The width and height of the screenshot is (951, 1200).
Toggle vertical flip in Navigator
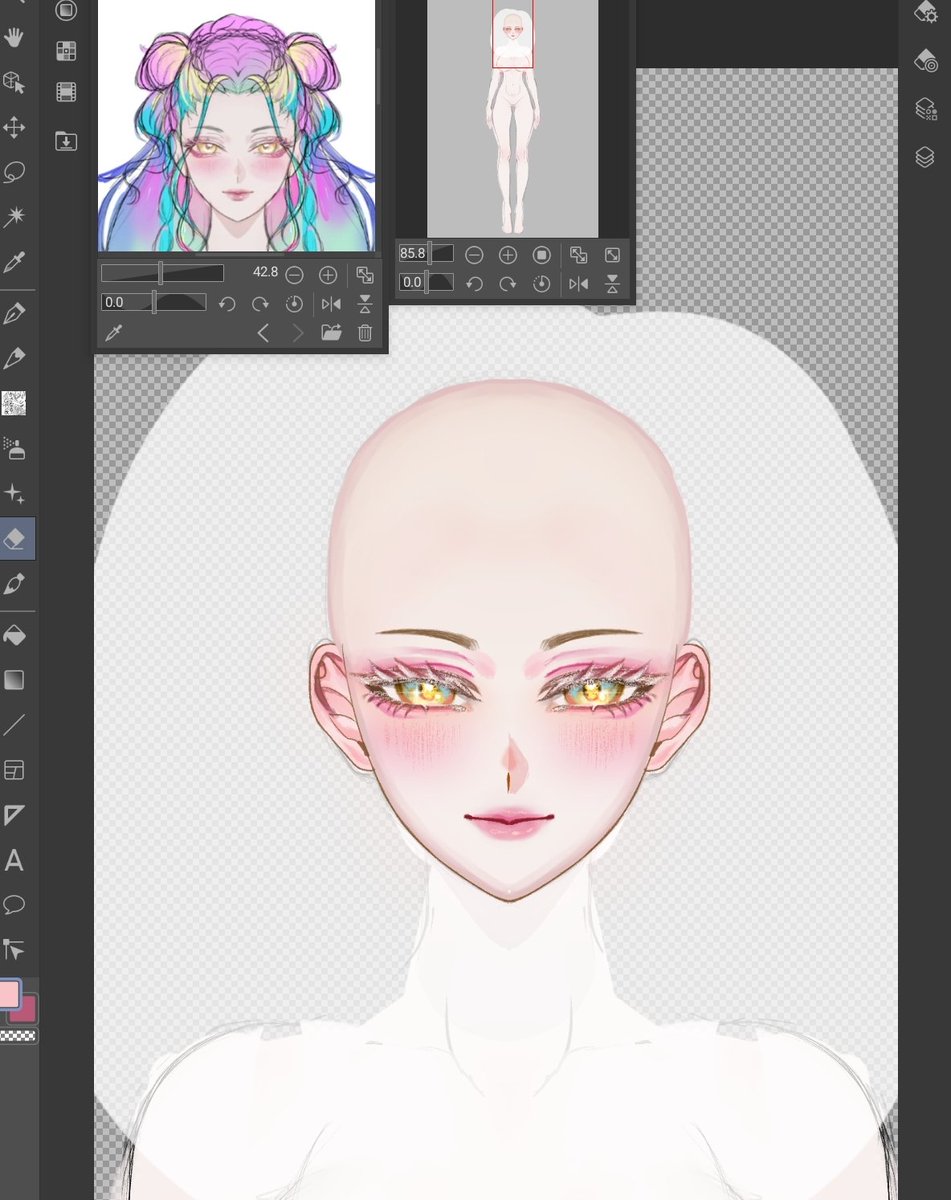(613, 284)
